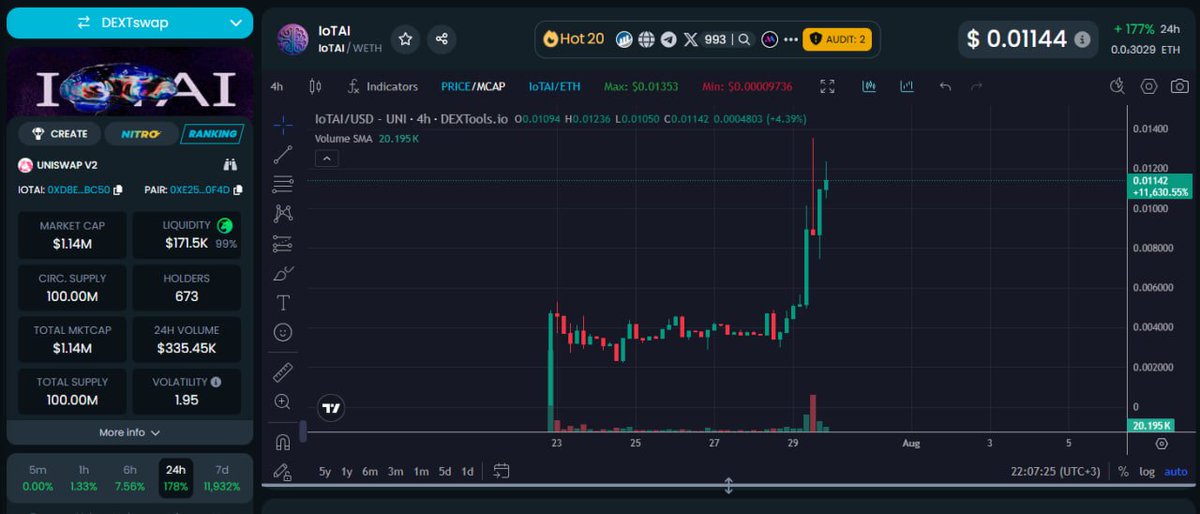
Task: Click the fullscreen chart icon
Action: coord(827,86)
